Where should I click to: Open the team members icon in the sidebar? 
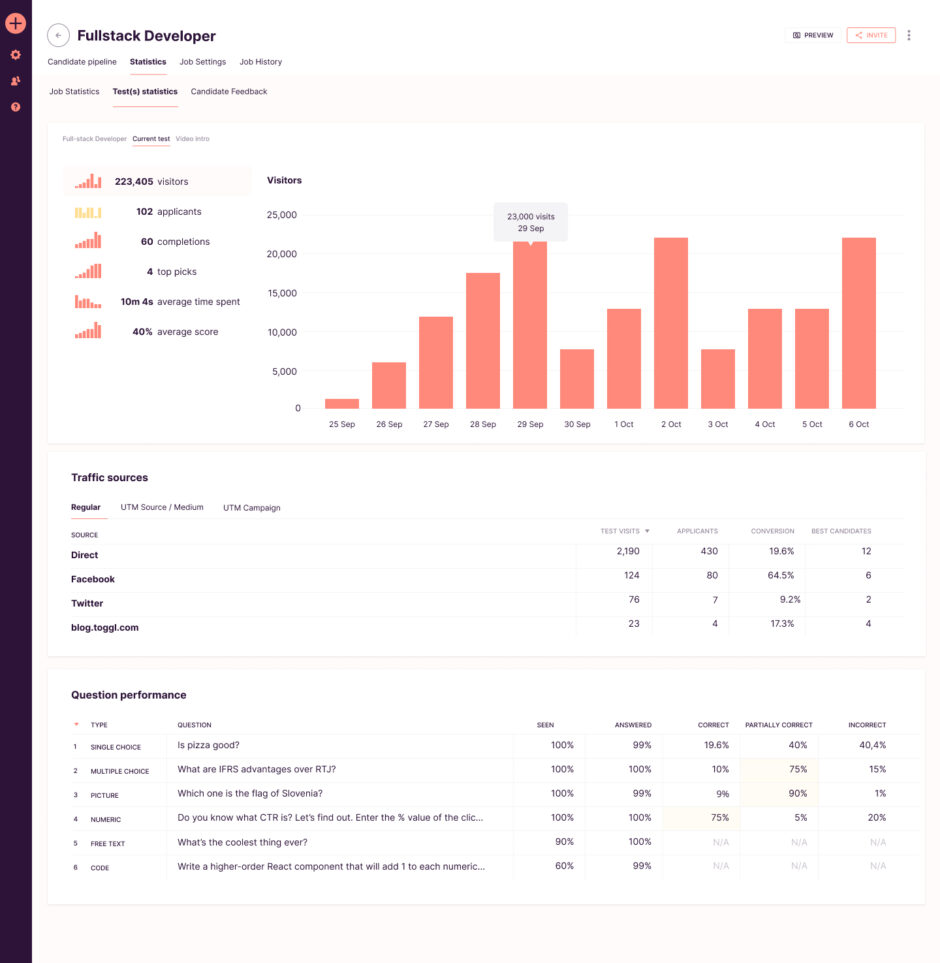click(x=15, y=80)
